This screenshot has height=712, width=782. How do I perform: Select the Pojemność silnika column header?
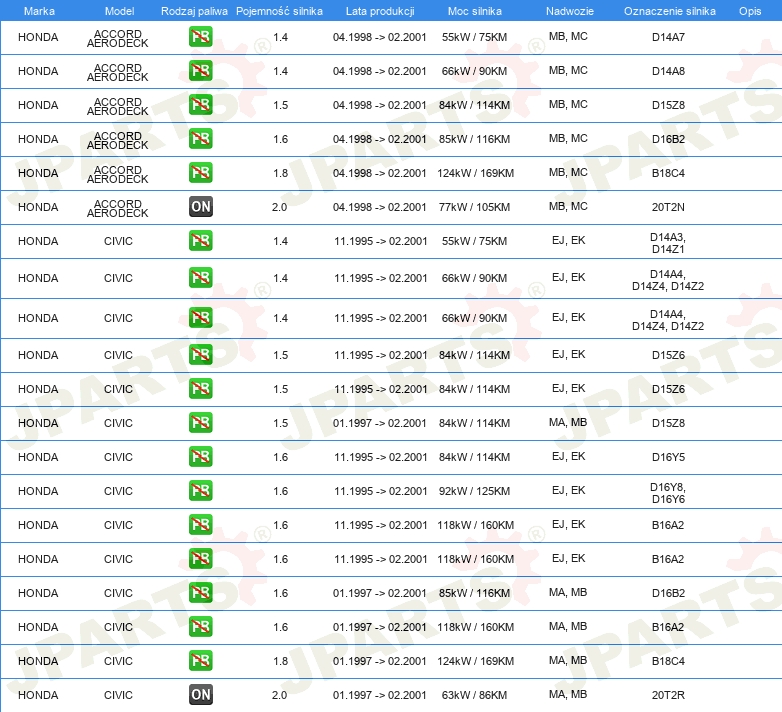point(279,10)
